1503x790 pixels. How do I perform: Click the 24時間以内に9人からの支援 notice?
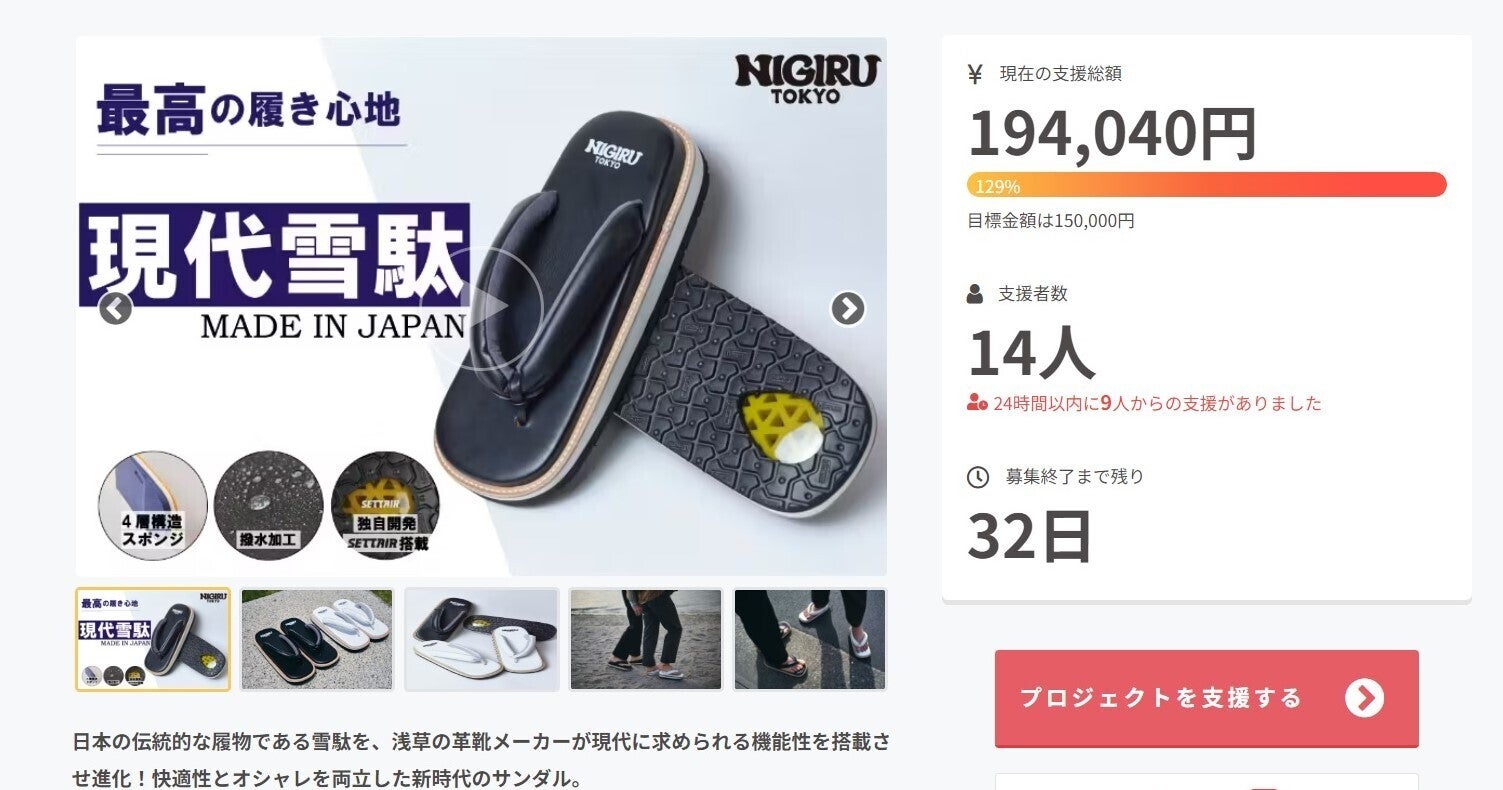coord(1157,403)
